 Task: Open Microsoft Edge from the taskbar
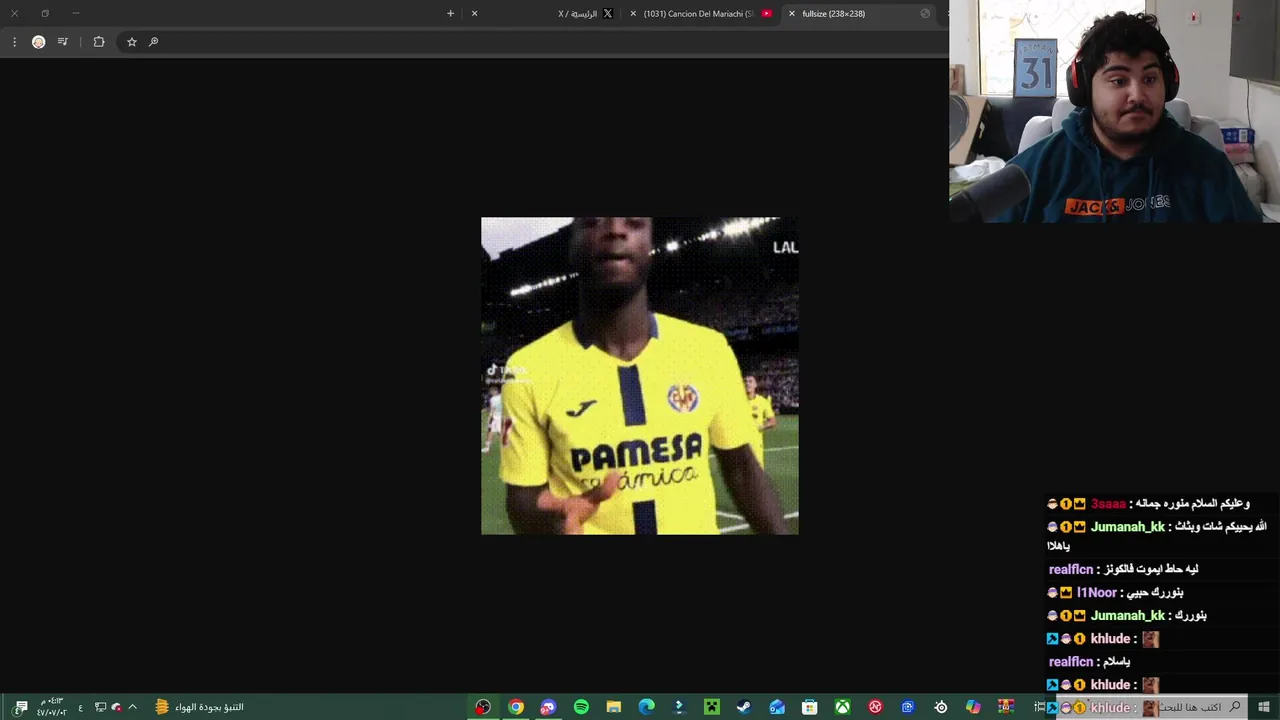coord(647,707)
